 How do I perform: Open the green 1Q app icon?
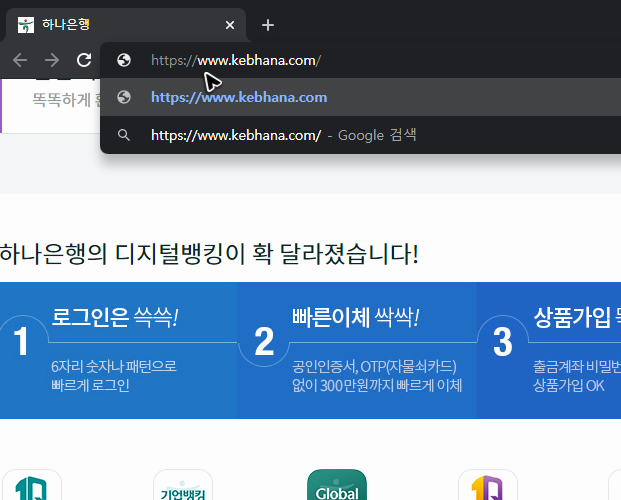click(32, 485)
